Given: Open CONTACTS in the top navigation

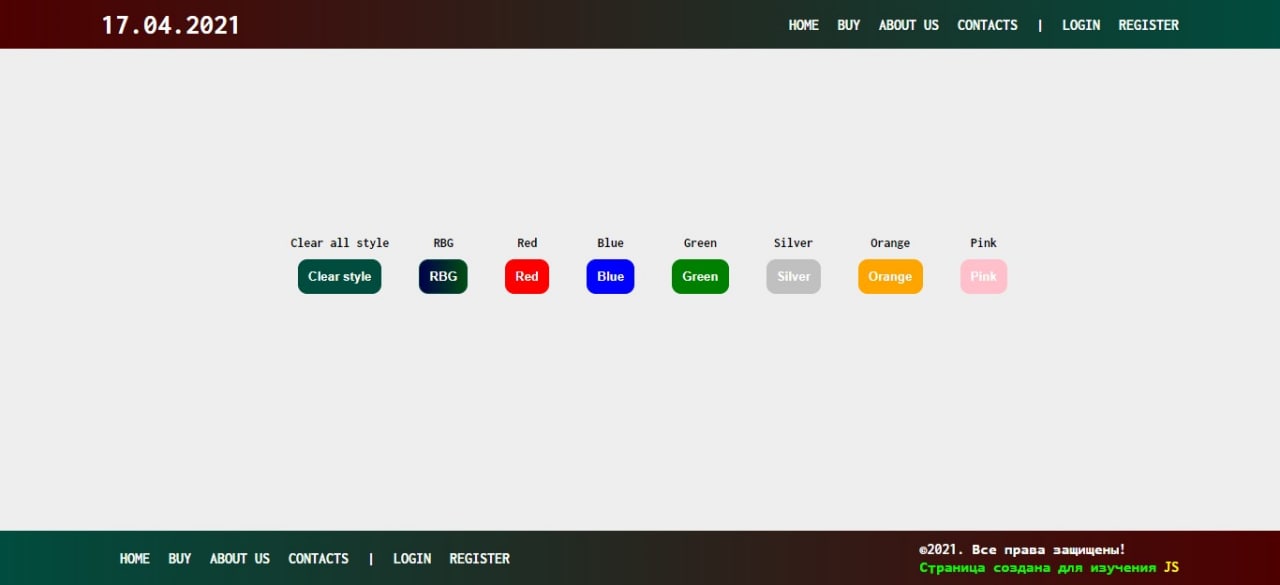Looking at the screenshot, I should (x=987, y=25).
